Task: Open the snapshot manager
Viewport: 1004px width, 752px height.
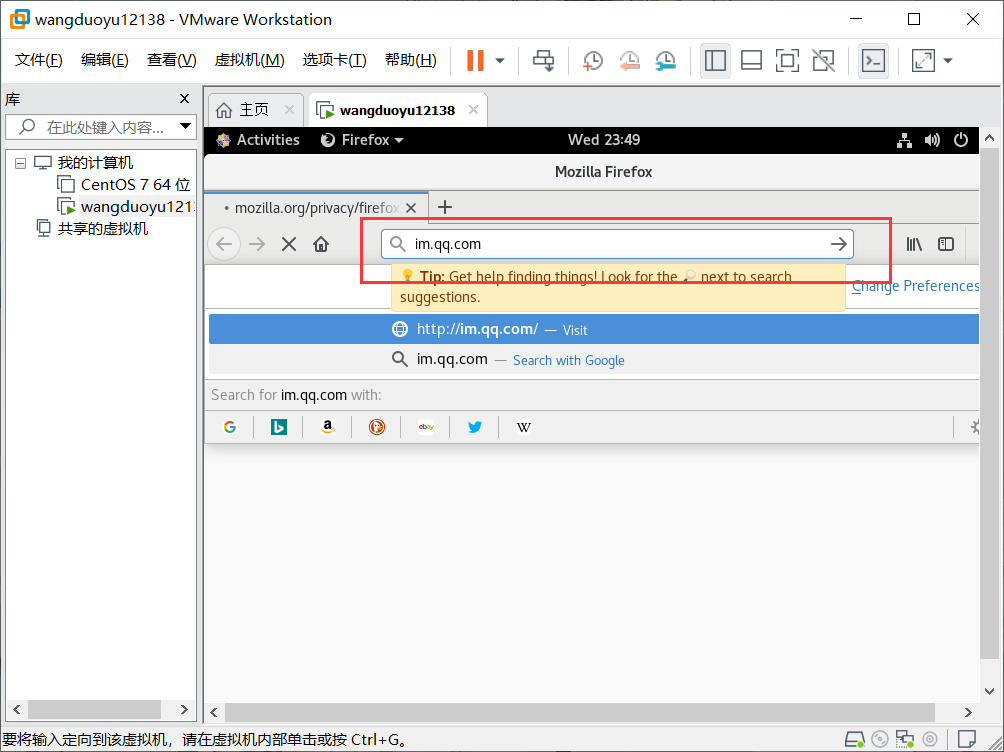Action: [665, 60]
